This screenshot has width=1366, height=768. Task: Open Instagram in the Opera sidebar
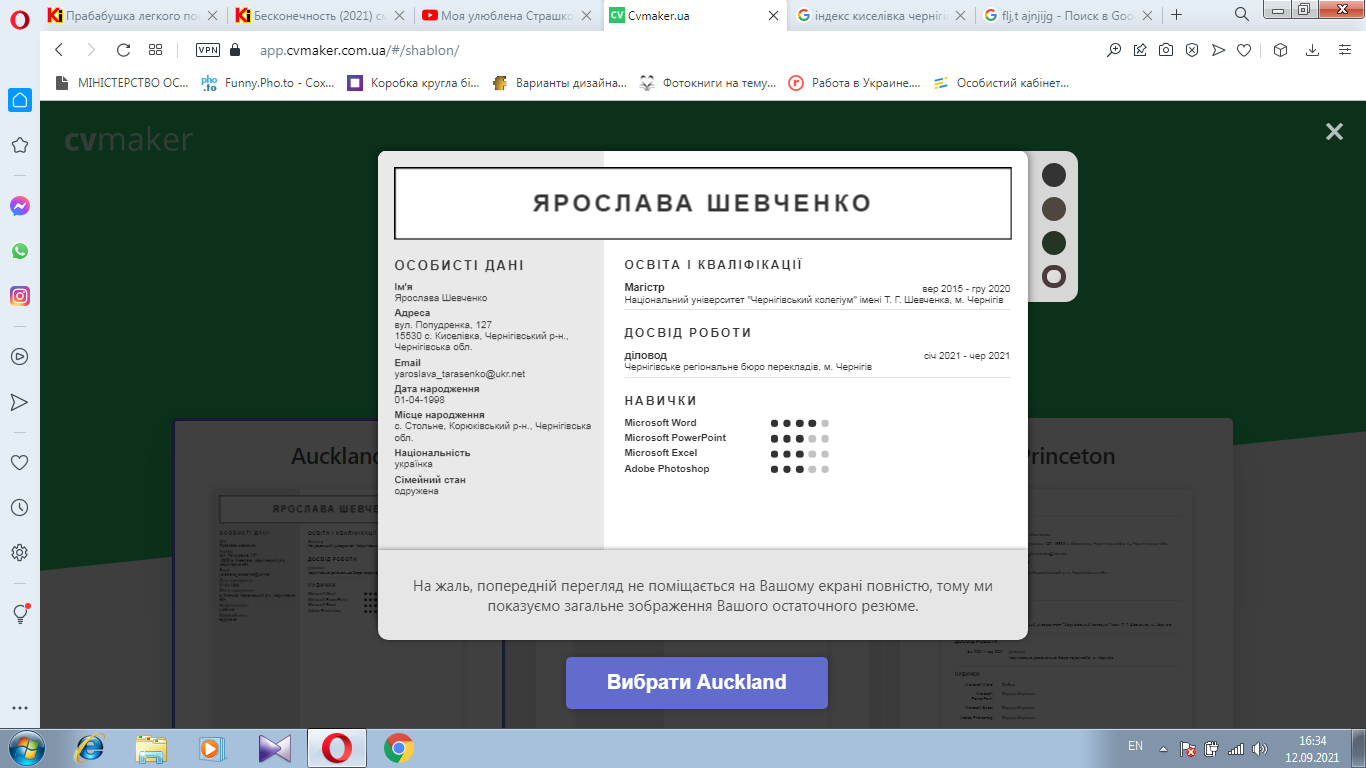click(19, 296)
